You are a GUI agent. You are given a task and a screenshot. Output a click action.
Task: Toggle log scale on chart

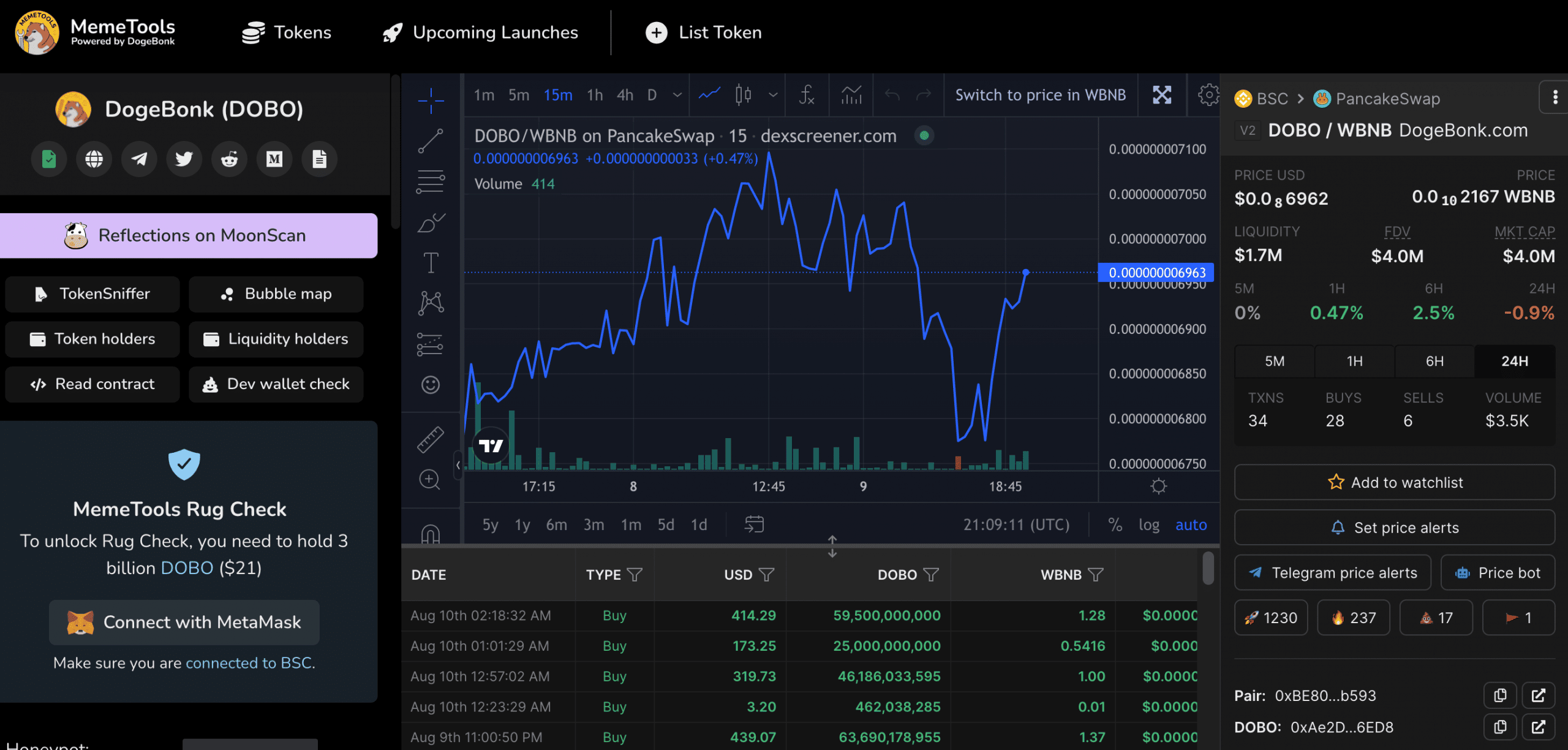pyautogui.click(x=1149, y=525)
